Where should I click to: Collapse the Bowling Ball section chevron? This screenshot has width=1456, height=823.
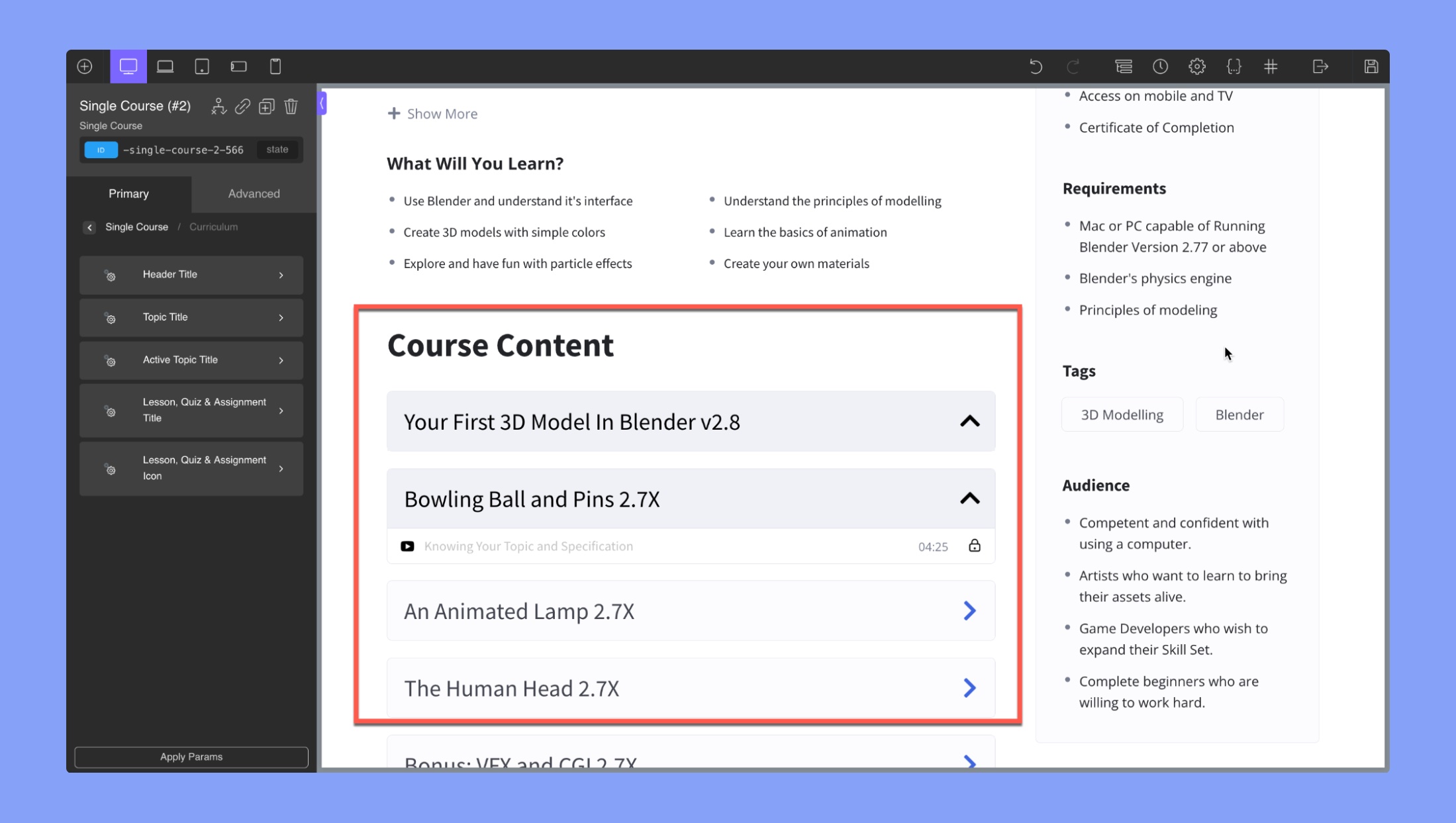[969, 498]
